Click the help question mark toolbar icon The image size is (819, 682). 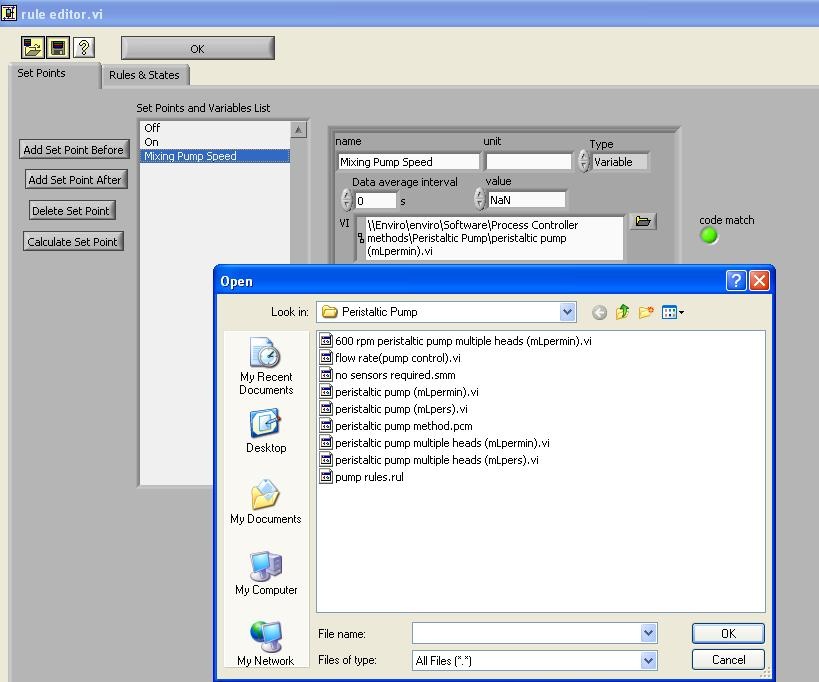(x=84, y=48)
